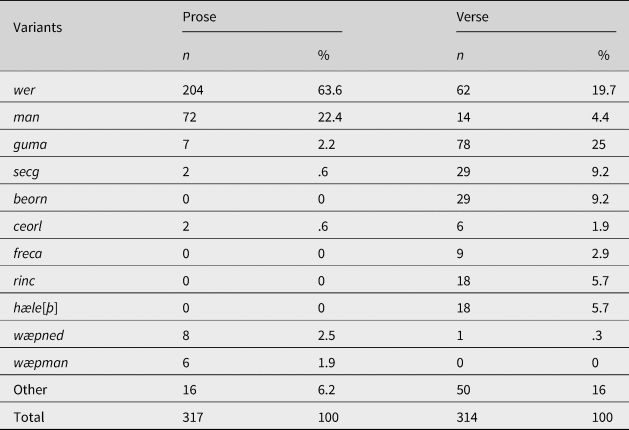The width and height of the screenshot is (629, 430).
Task: Click the 'secg' row label
Action: click(26, 171)
